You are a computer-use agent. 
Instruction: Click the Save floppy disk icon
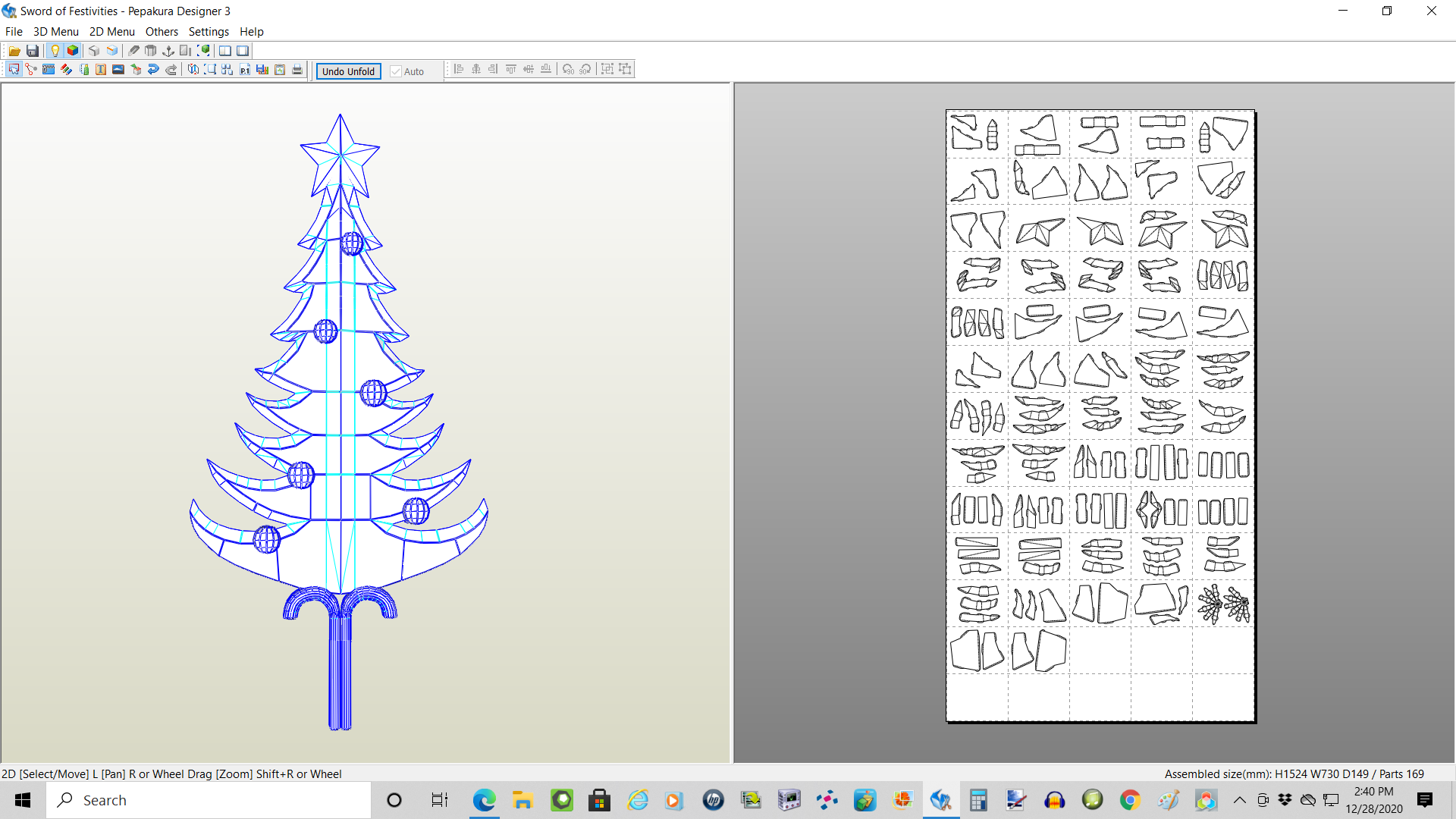coord(33,51)
